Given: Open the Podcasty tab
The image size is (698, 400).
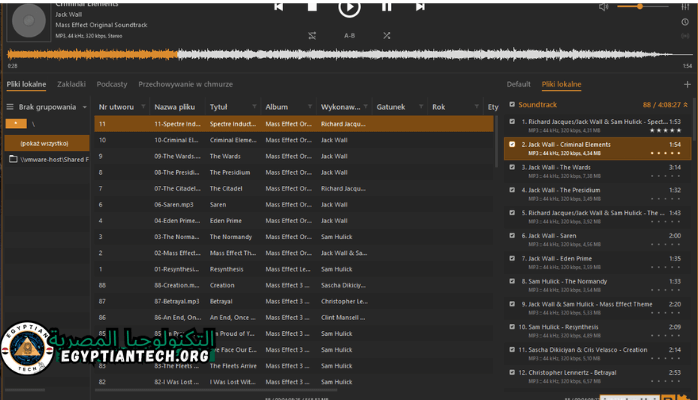Looking at the screenshot, I should point(112,85).
